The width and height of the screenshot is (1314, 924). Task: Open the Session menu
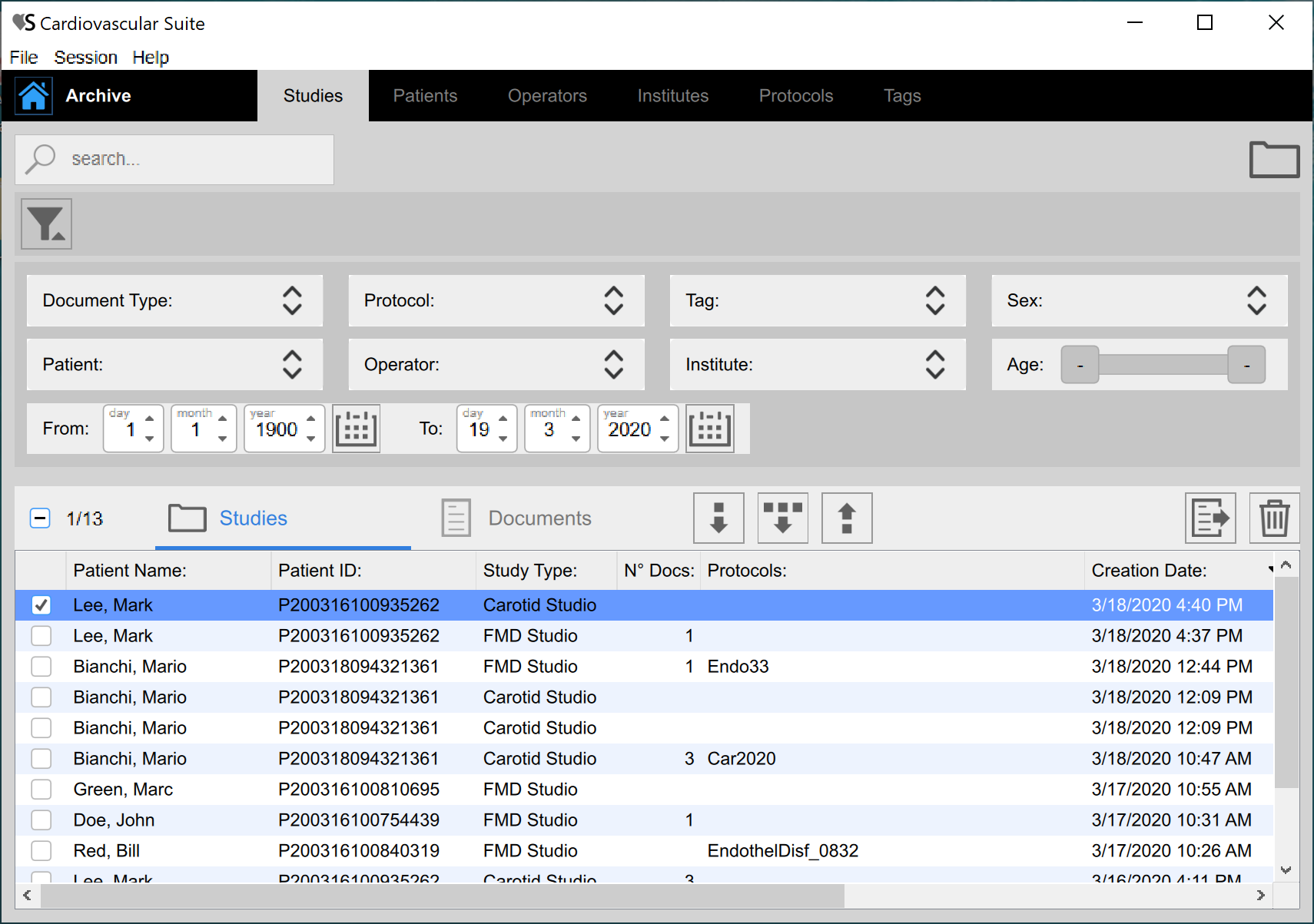tap(85, 58)
